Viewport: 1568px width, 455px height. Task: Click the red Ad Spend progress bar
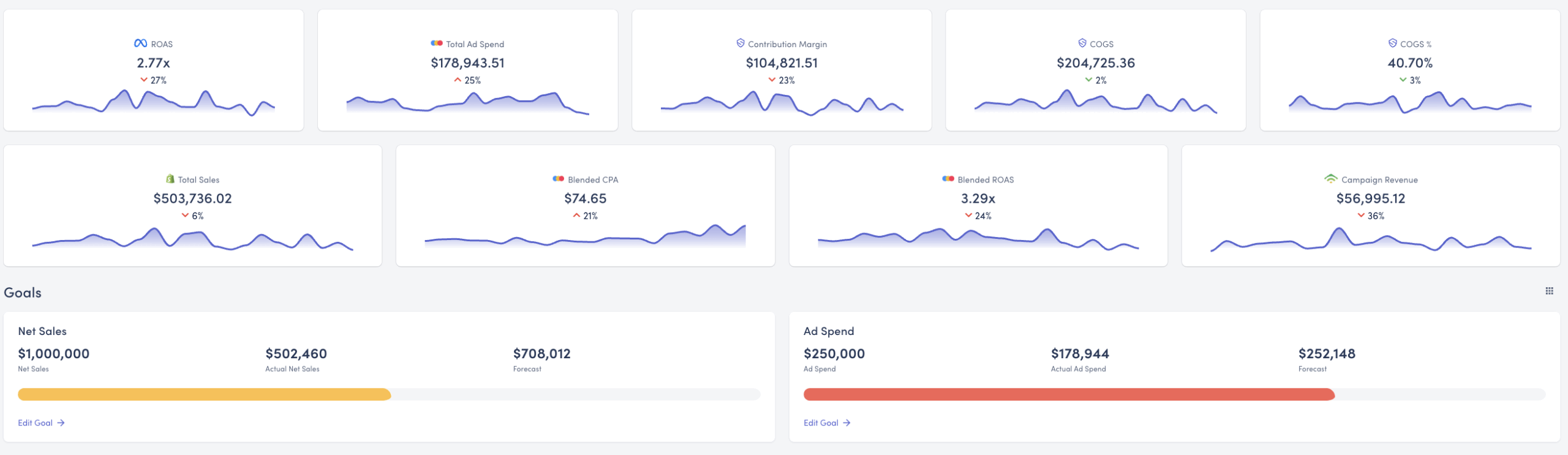(x=1068, y=394)
